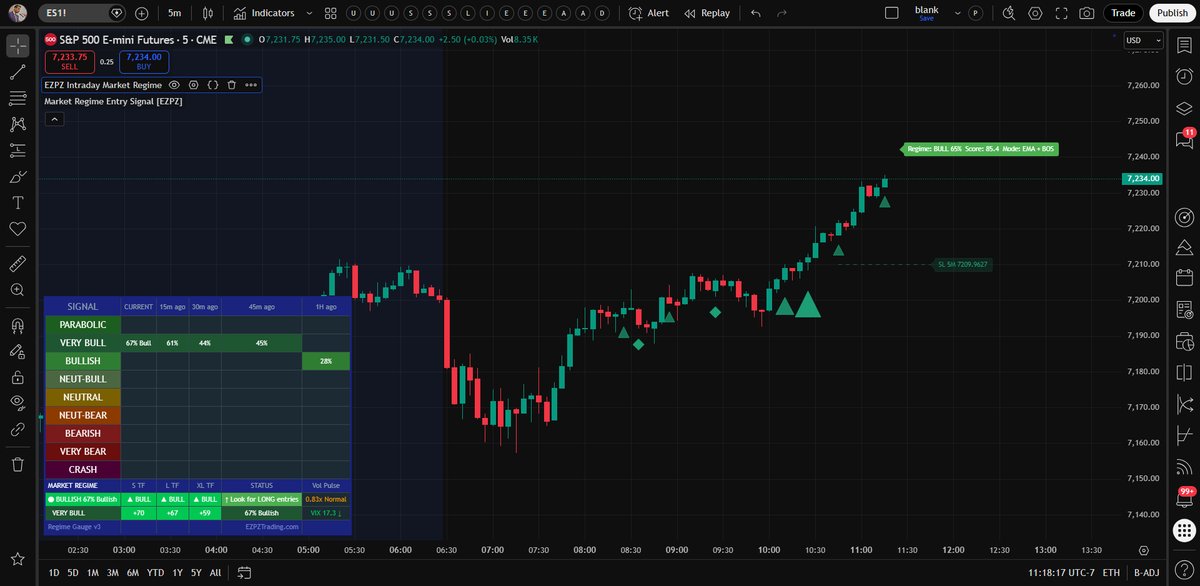Select the trend line drawing tool
The height and width of the screenshot is (586, 1200).
click(17, 72)
